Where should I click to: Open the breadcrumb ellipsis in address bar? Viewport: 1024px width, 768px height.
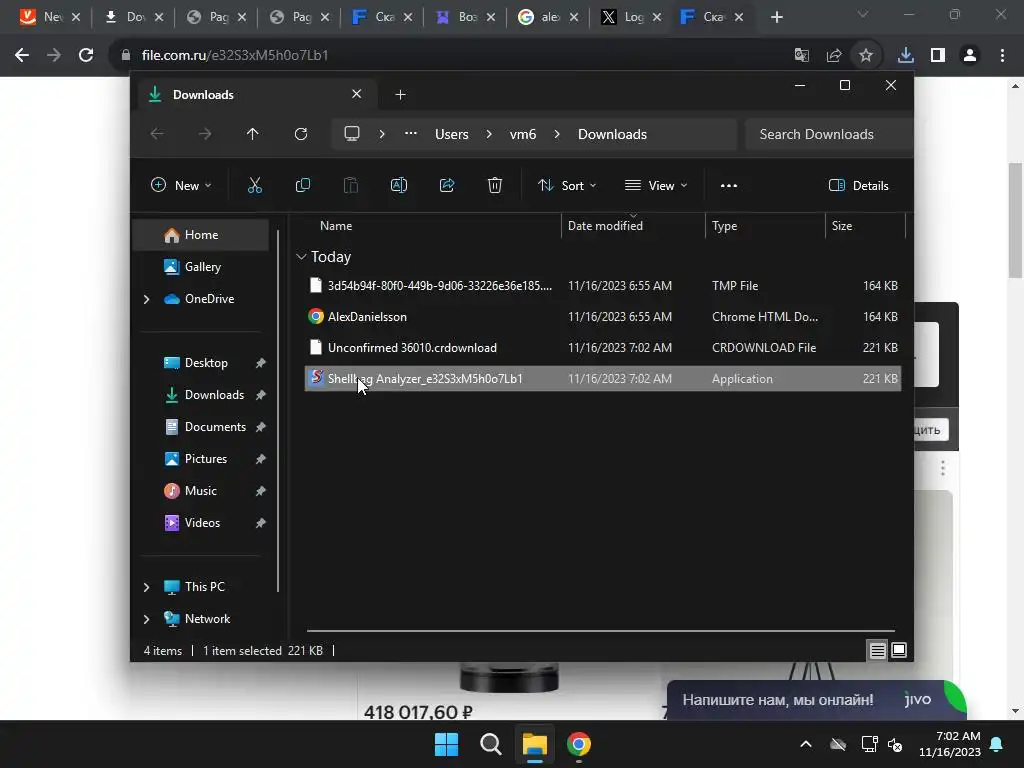click(x=410, y=134)
